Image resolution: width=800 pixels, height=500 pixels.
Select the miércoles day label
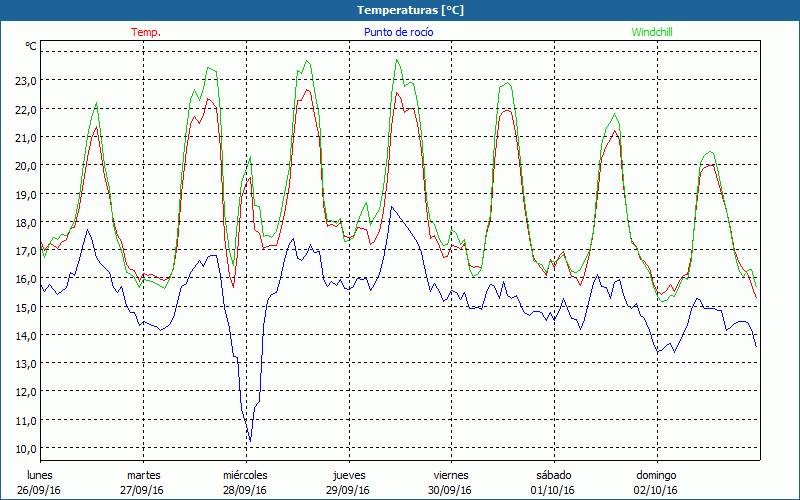[x=245, y=475]
